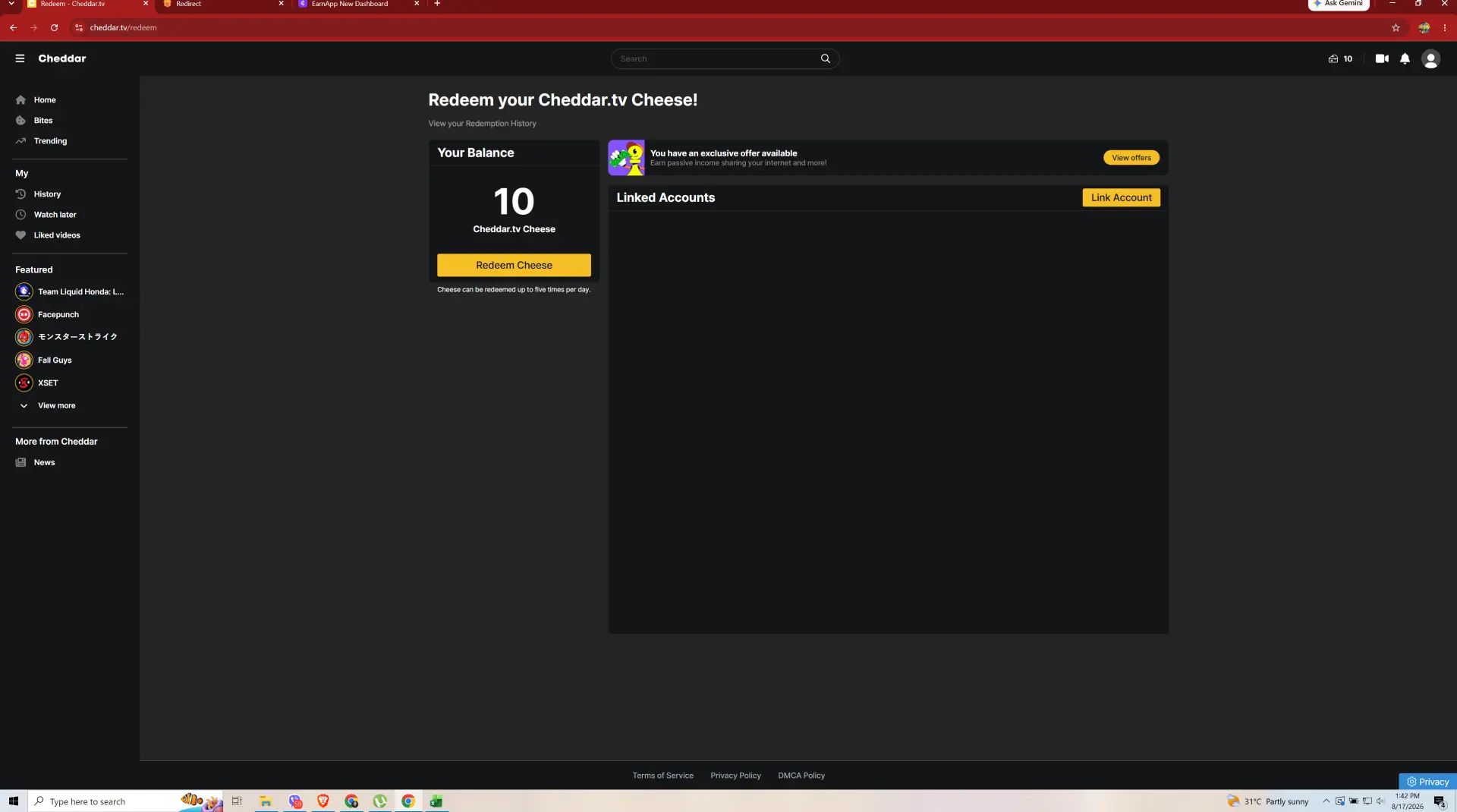Open the Cheddar hamburger menu
Viewport: 1457px width, 812px height.
[20, 58]
